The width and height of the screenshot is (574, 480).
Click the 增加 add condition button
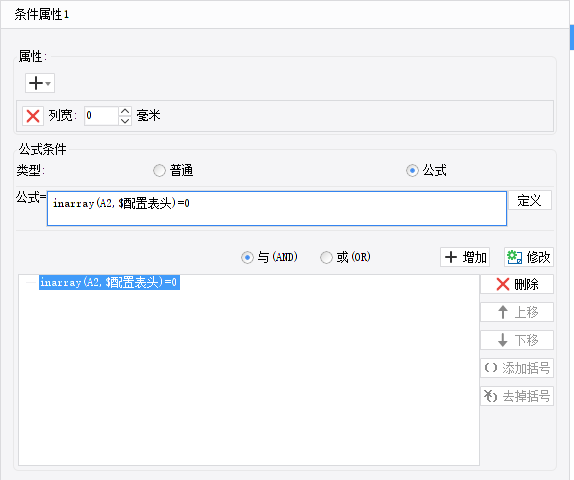(x=465, y=257)
